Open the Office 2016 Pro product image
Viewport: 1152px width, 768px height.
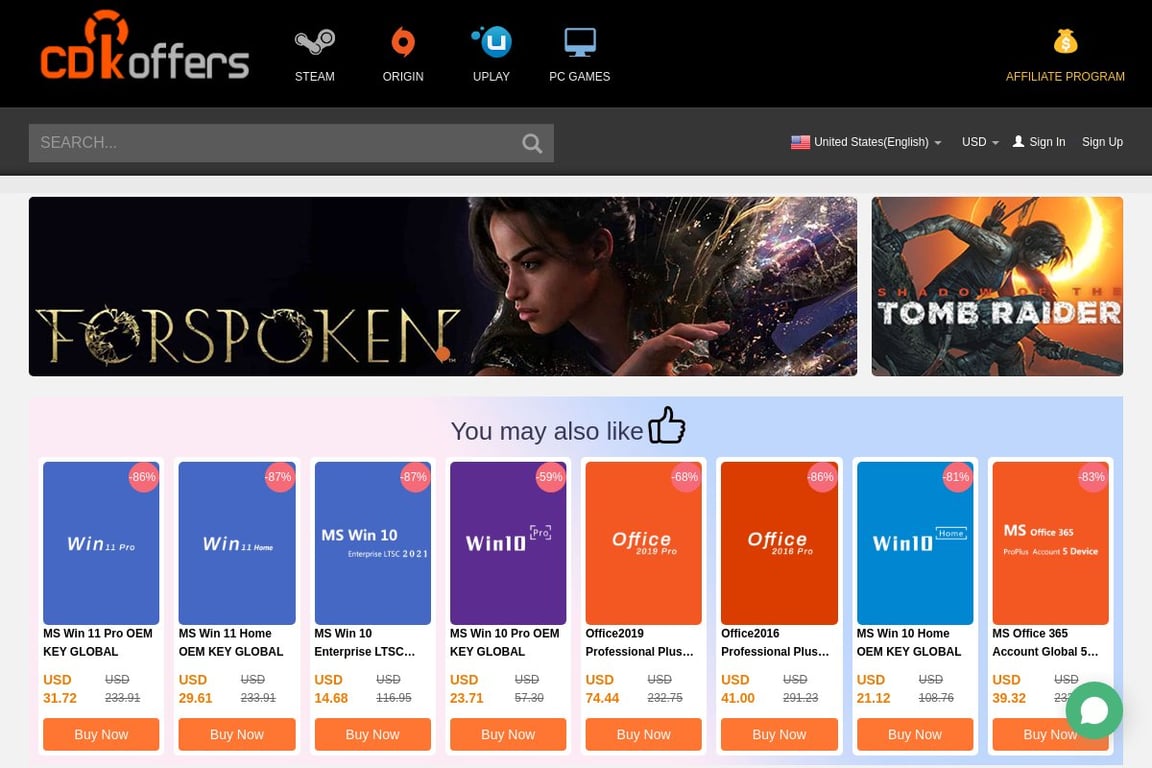(779, 543)
